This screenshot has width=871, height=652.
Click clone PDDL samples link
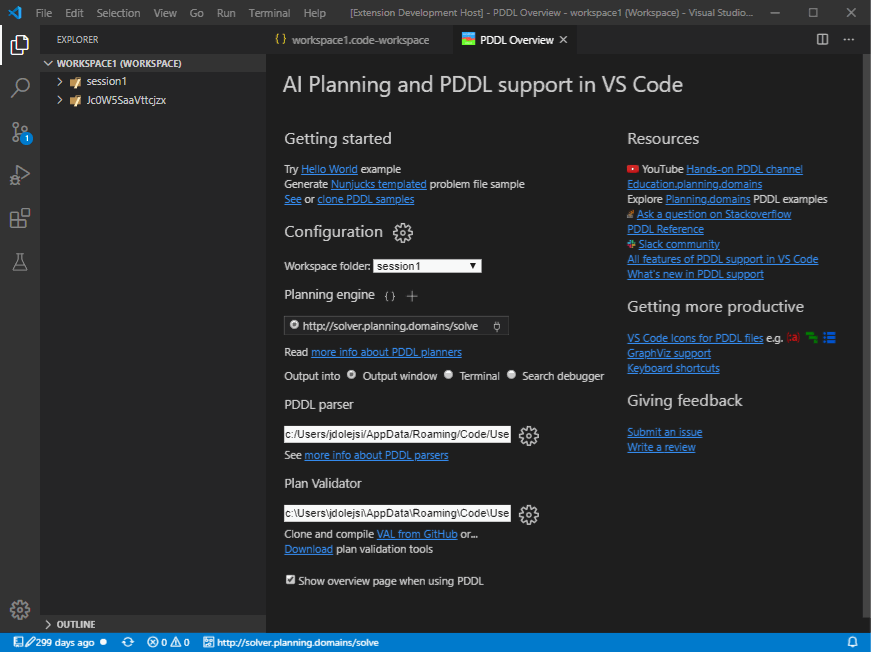point(366,199)
